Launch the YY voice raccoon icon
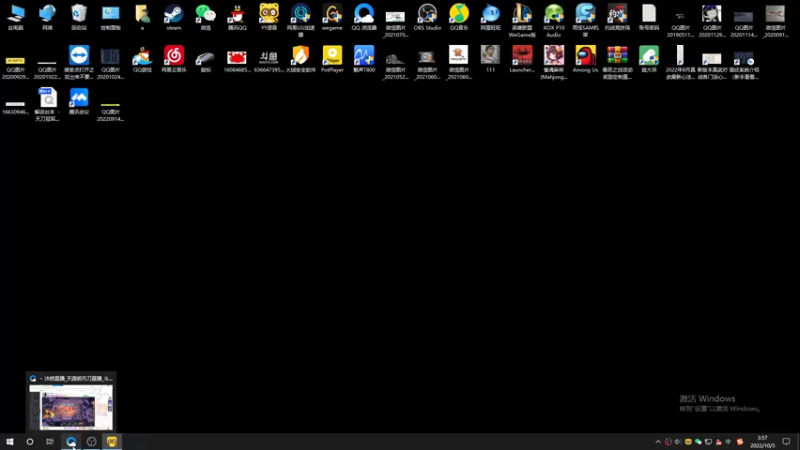Screen dimensions: 800x450 click(269, 17)
